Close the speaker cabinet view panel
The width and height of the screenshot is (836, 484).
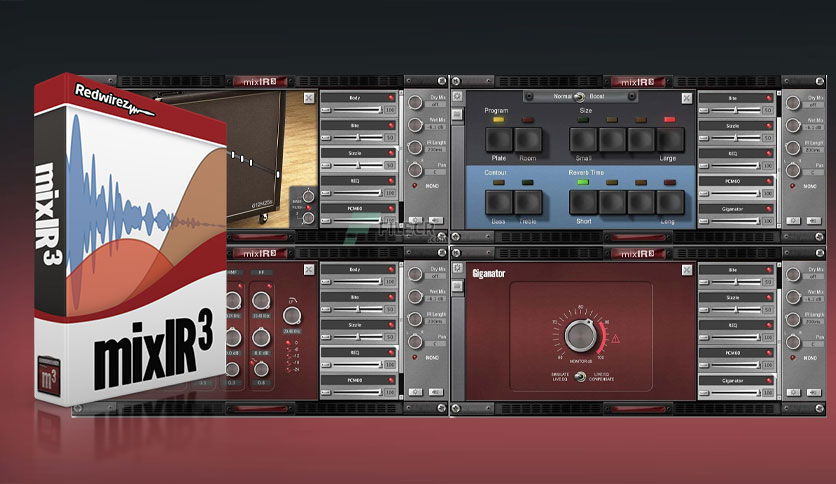click(x=309, y=98)
